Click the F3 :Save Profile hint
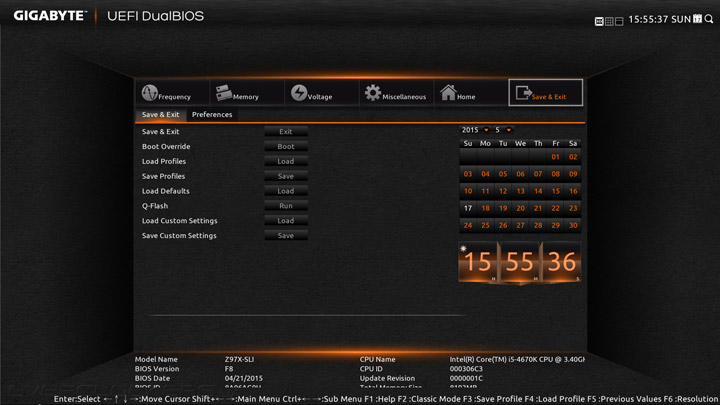The image size is (720, 405). point(494,399)
